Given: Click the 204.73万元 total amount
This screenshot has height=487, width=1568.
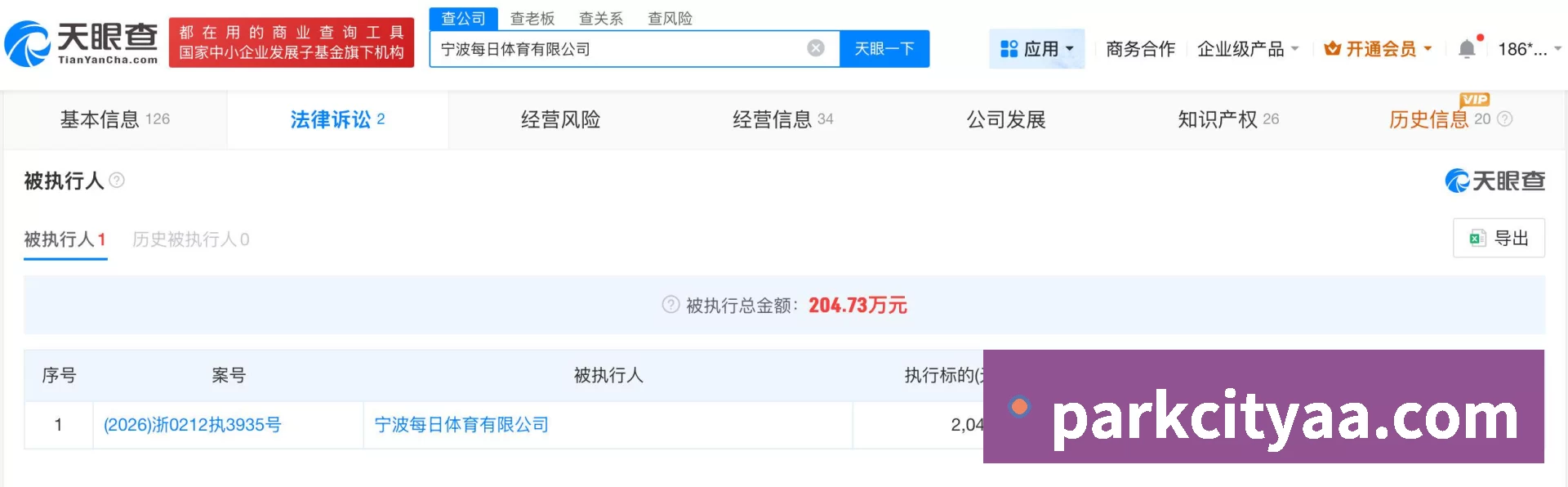Looking at the screenshot, I should pos(857,305).
